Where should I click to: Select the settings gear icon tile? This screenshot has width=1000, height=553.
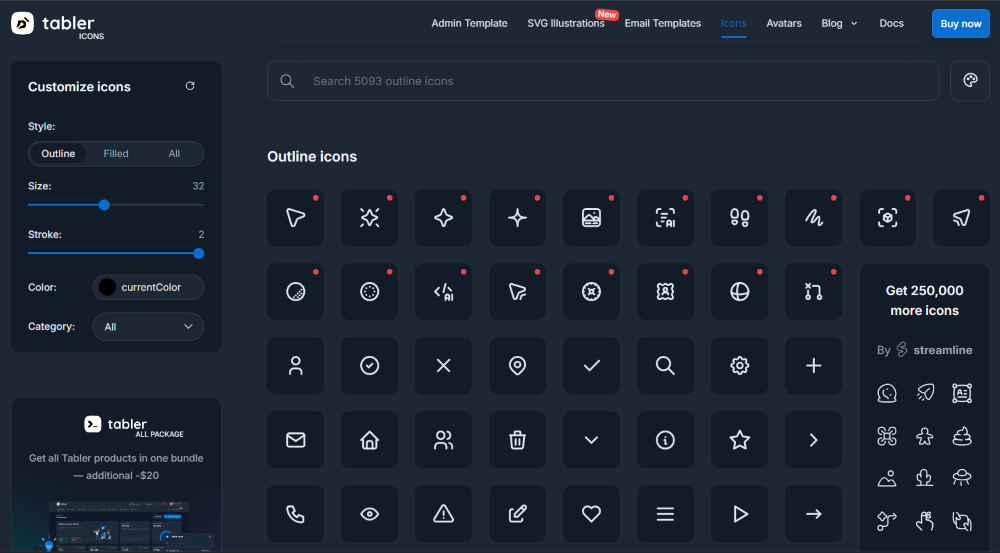pos(739,365)
